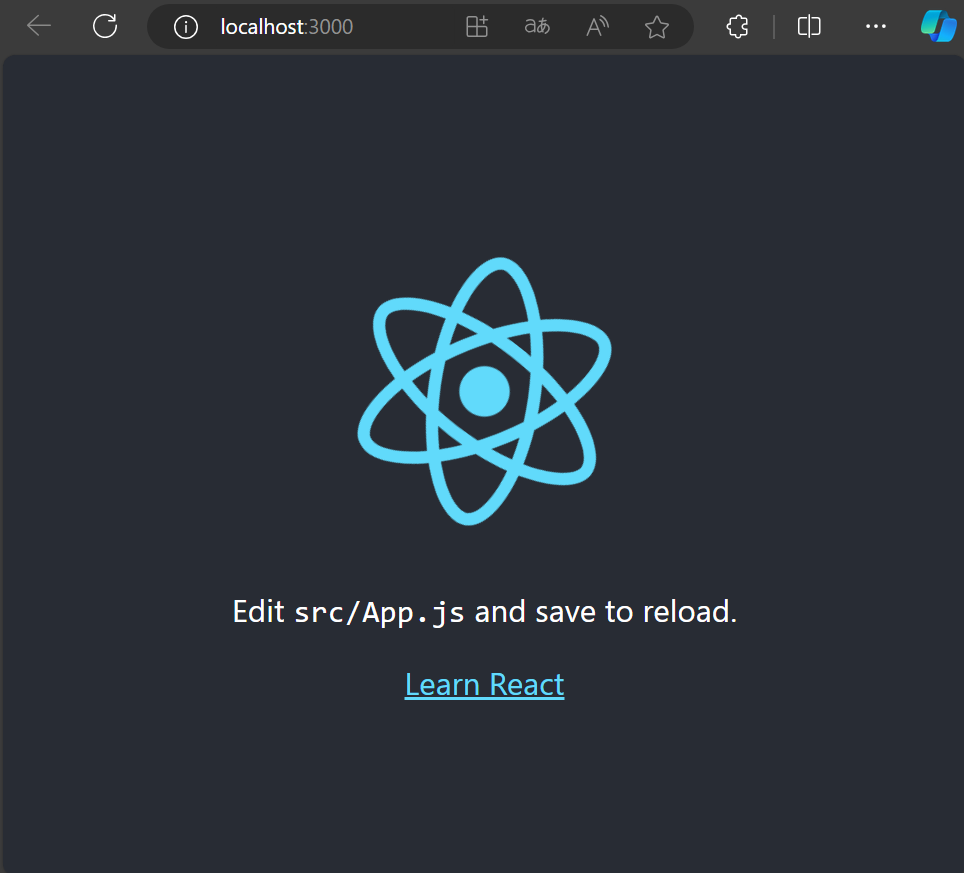The image size is (964, 873).
Task: Open the Extensions puzzle icon
Action: [737, 26]
